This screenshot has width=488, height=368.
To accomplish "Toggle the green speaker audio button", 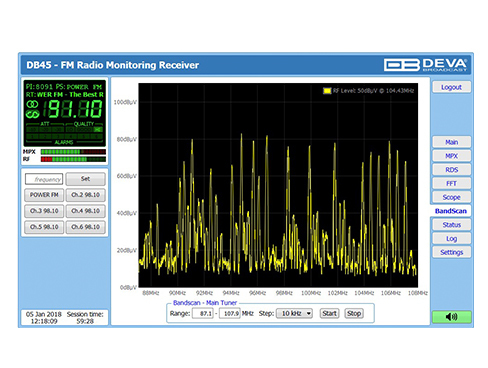I will (x=452, y=317).
